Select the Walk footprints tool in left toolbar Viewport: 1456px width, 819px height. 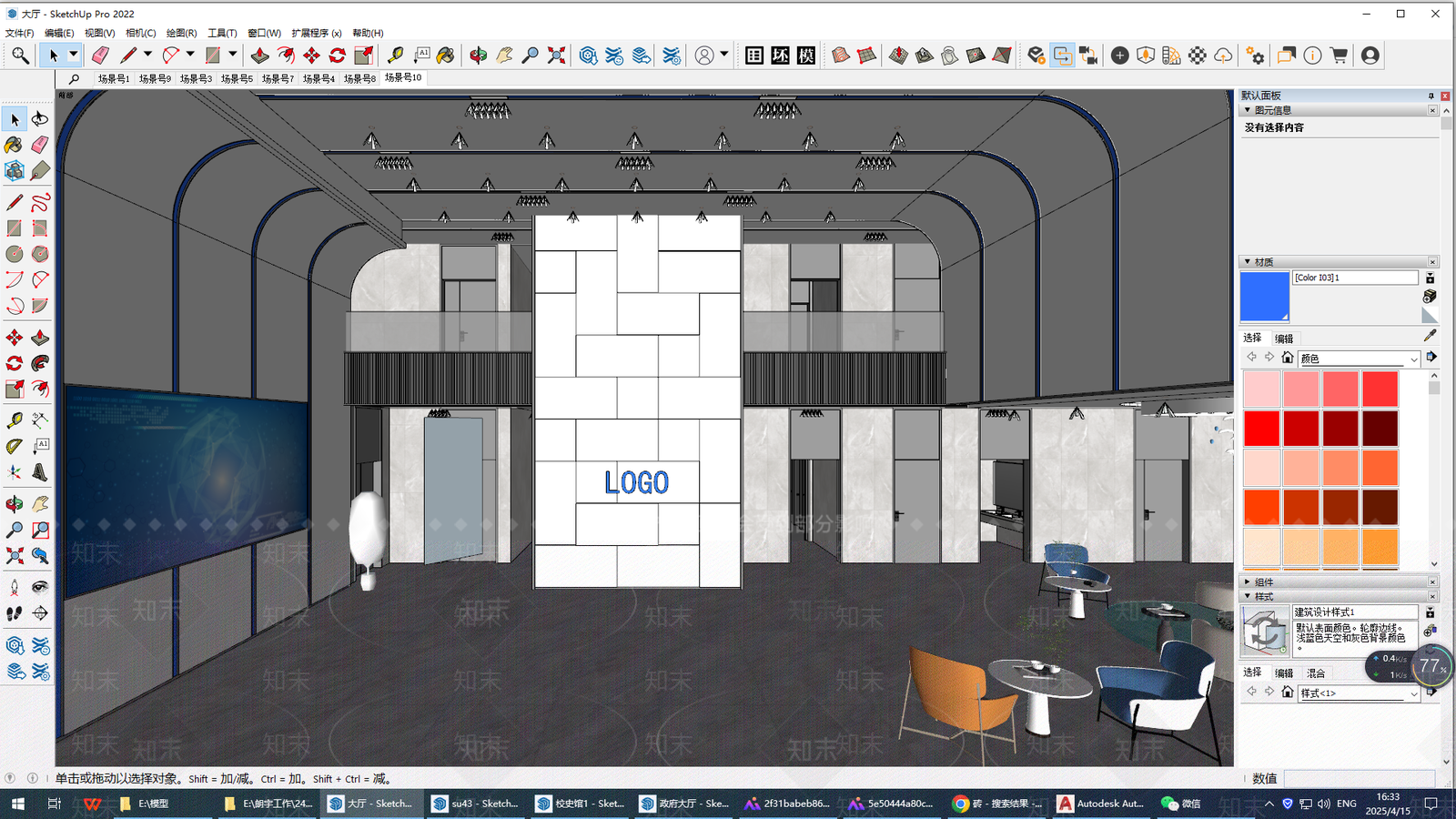pos(15,613)
